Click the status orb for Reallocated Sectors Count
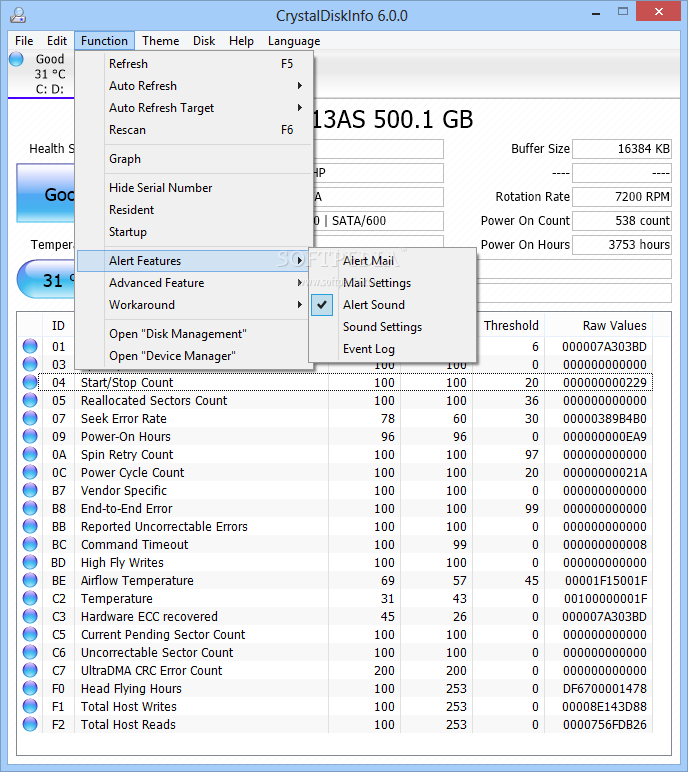 (x=30, y=400)
